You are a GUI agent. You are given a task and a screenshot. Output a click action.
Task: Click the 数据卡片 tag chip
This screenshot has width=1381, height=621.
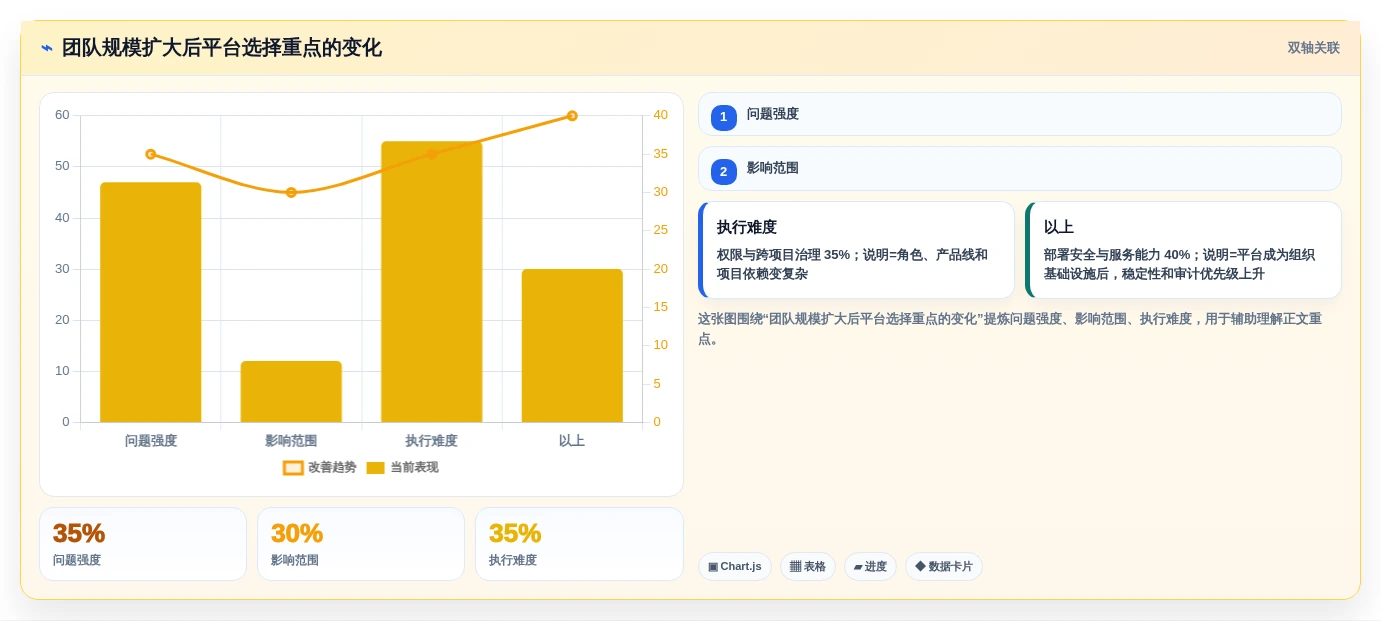pos(944,566)
